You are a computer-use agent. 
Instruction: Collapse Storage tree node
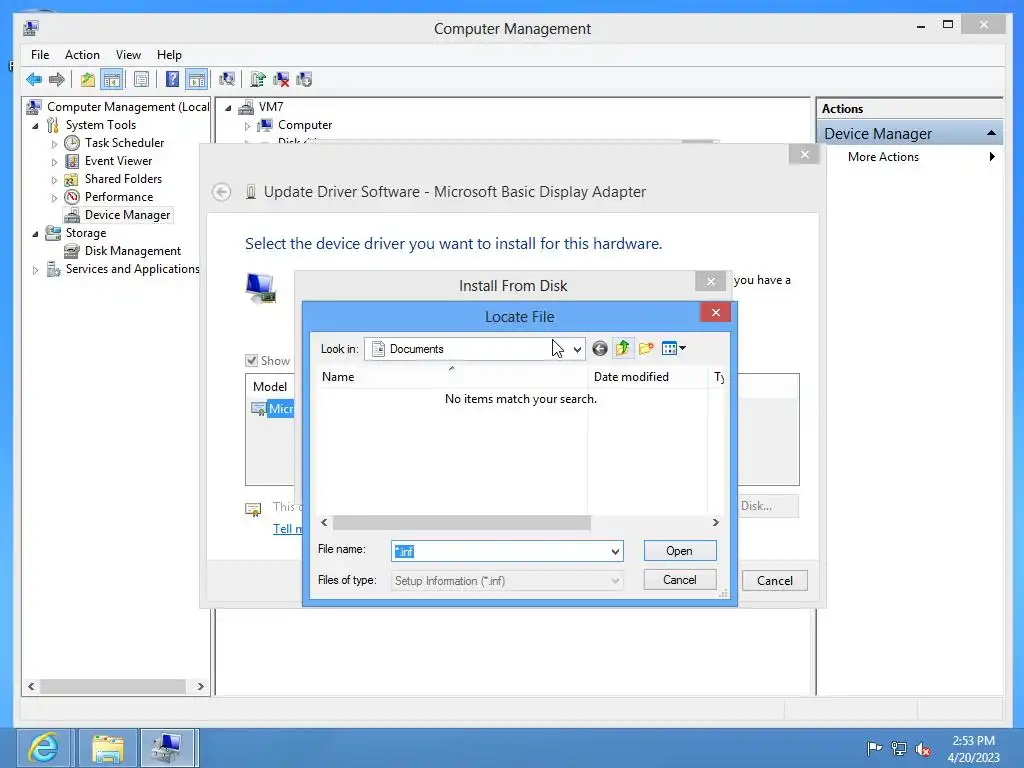click(x=35, y=234)
